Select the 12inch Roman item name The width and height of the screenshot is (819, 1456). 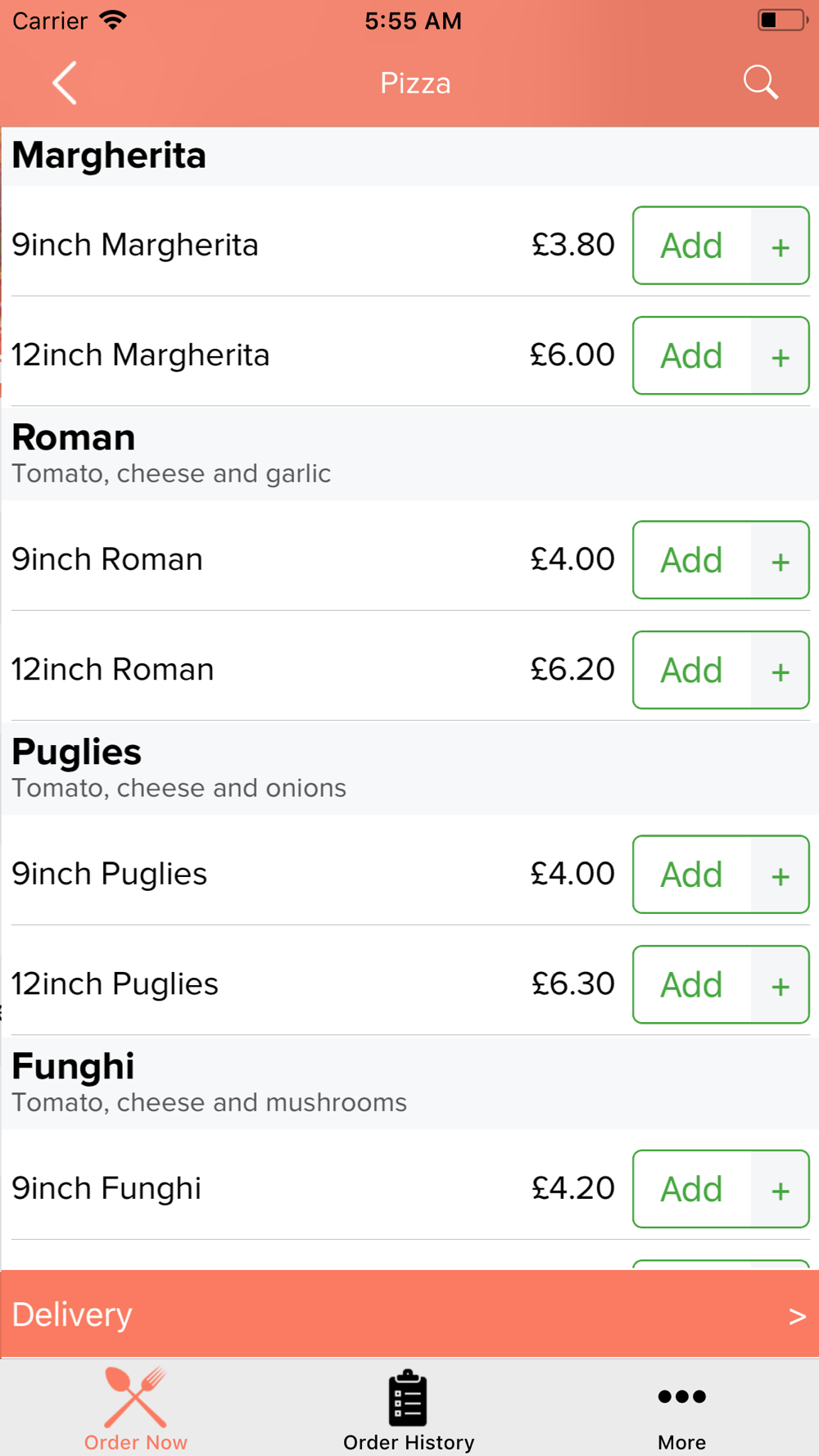point(112,670)
